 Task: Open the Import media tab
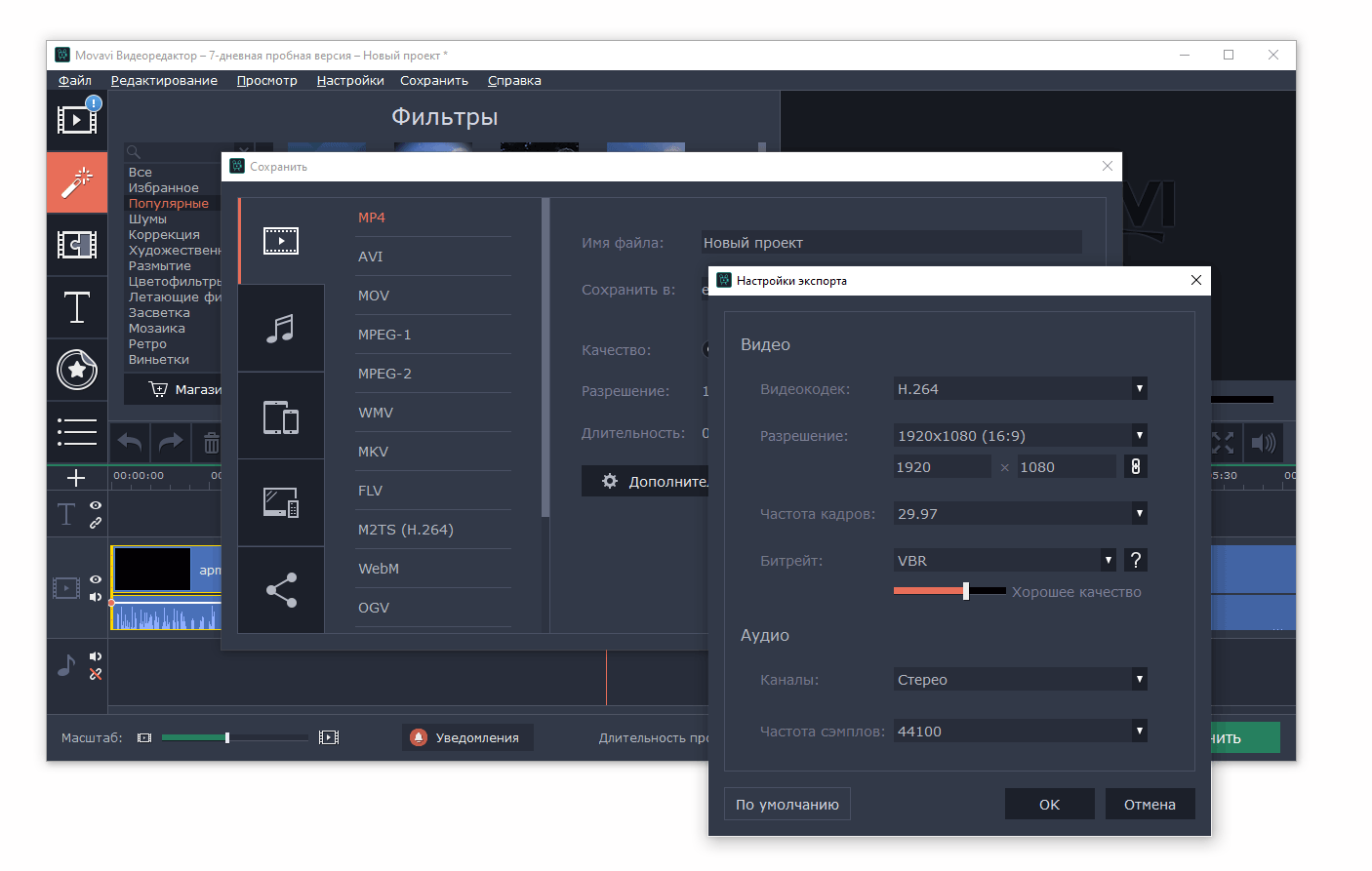[x=76, y=120]
